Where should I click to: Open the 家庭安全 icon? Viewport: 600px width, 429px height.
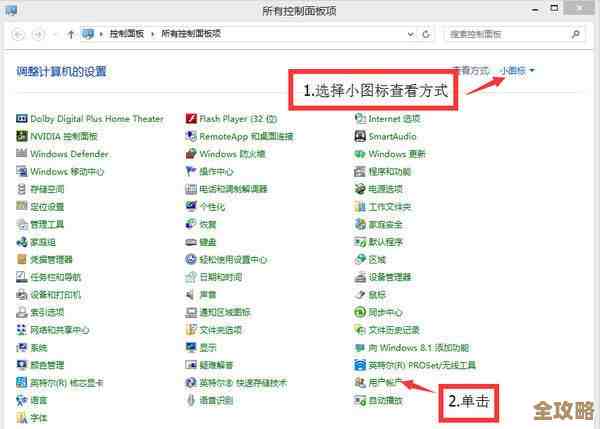pos(360,224)
